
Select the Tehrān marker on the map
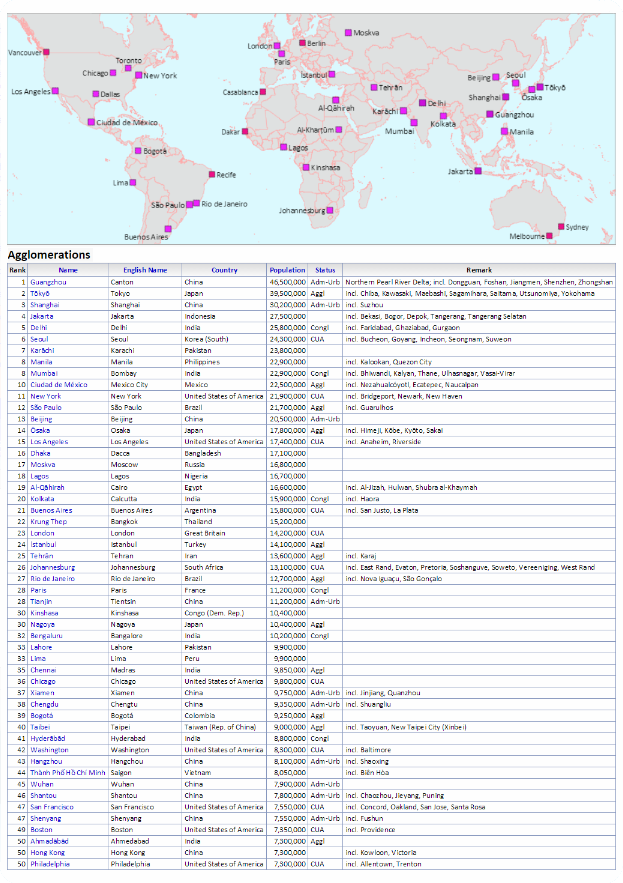coord(373,87)
